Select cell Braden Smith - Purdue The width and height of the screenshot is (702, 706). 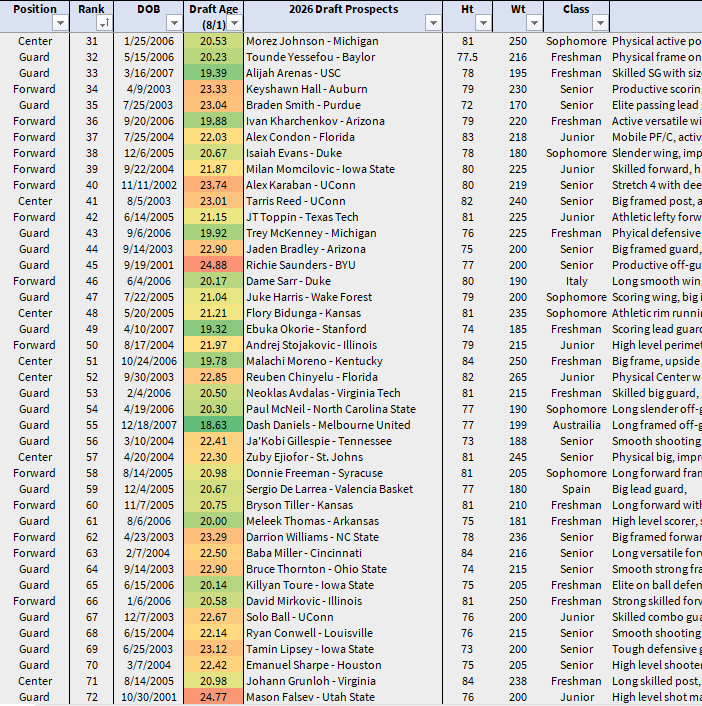pyautogui.click(x=343, y=105)
